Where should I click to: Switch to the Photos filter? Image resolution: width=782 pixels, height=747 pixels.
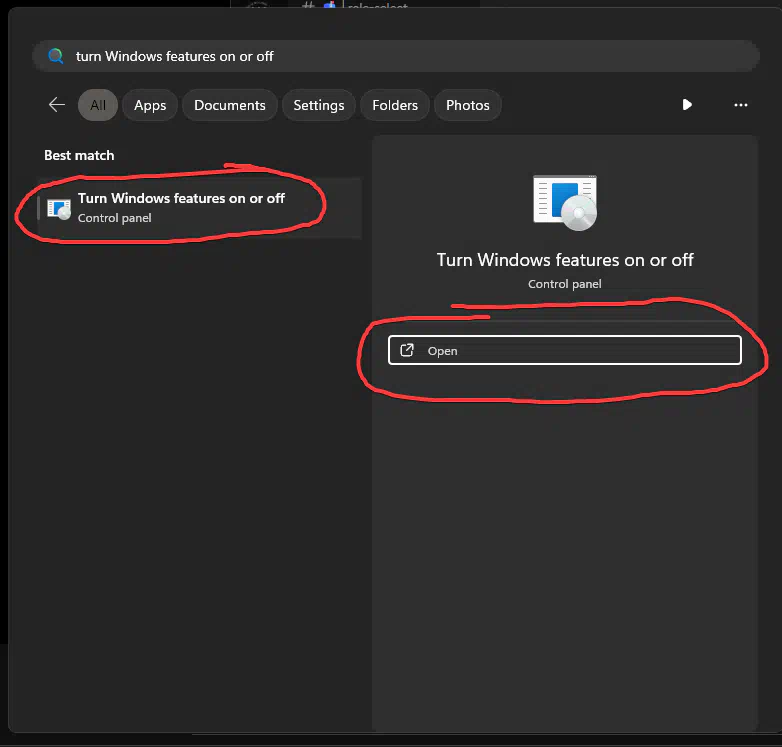pyautogui.click(x=467, y=105)
